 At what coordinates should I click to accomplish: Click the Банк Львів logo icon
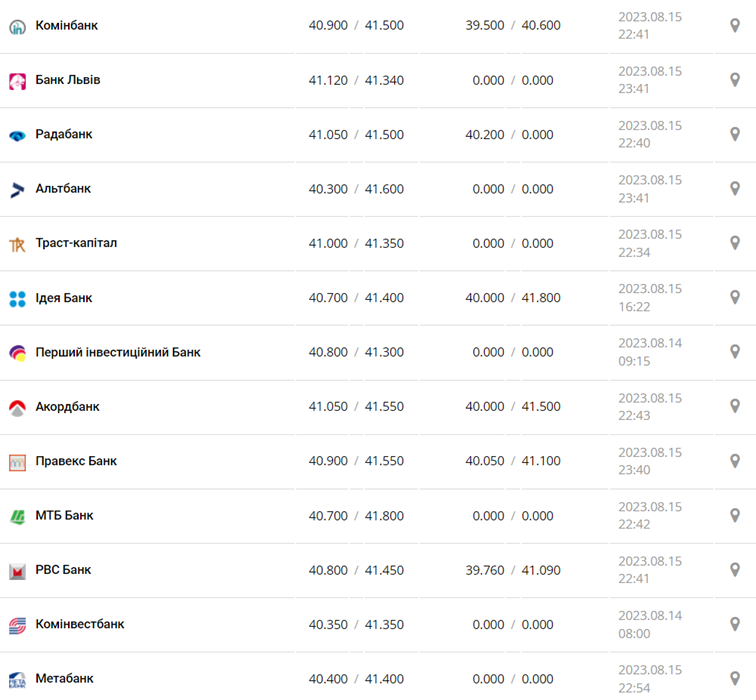click(x=17, y=81)
